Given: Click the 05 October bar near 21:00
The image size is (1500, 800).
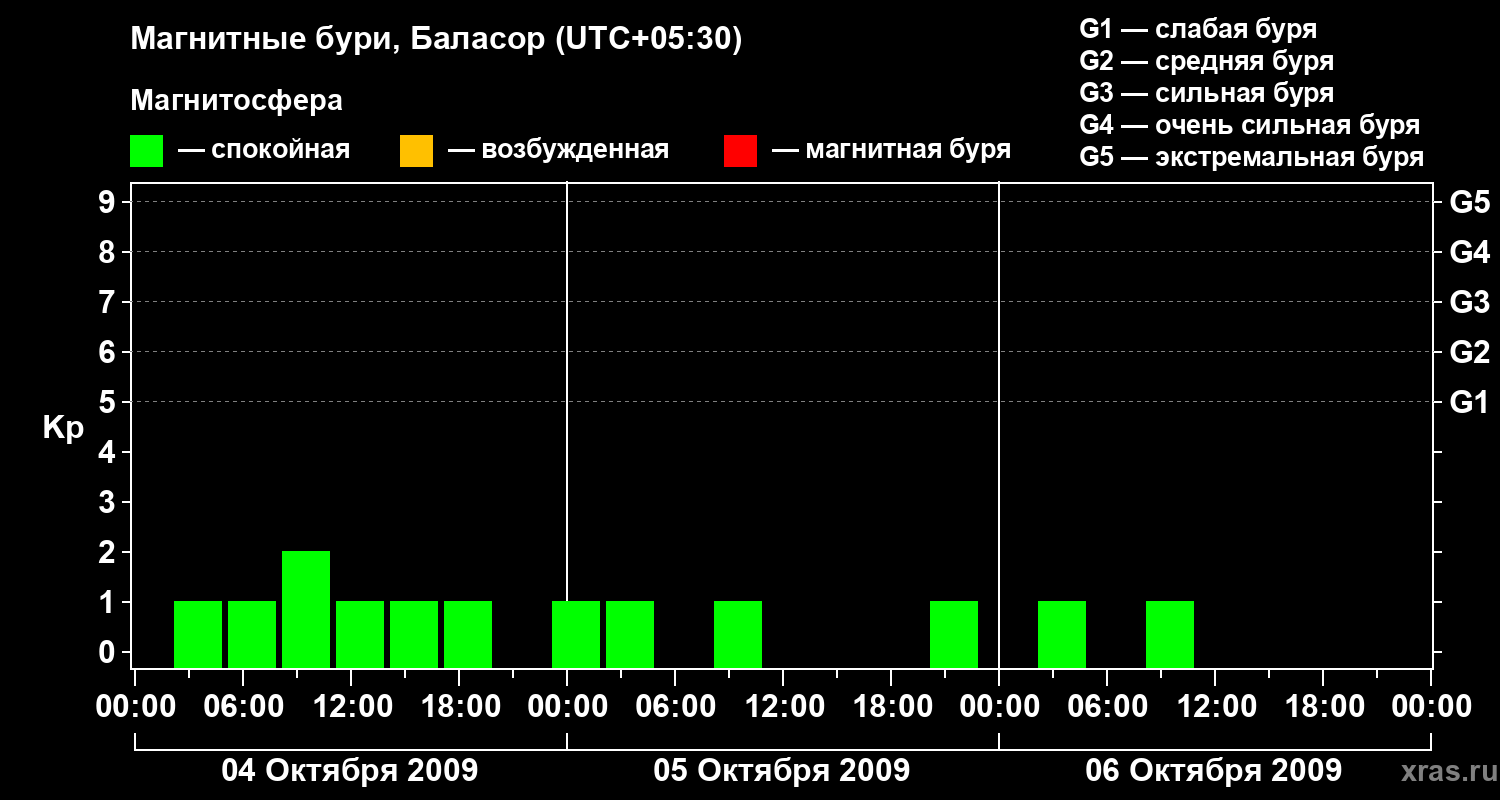Looking at the screenshot, I should point(954,634).
